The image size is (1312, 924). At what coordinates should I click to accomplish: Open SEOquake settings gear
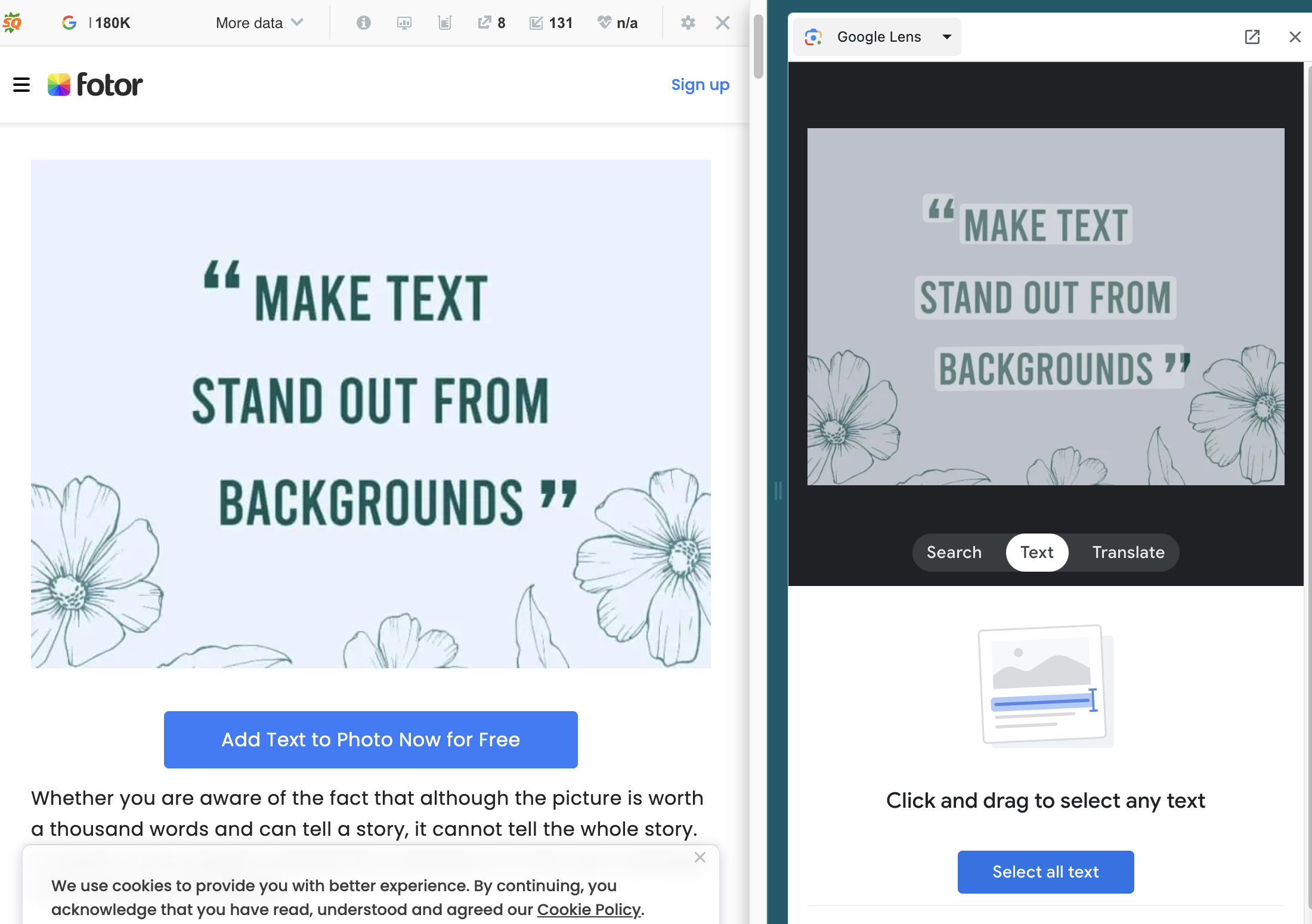coord(688,23)
